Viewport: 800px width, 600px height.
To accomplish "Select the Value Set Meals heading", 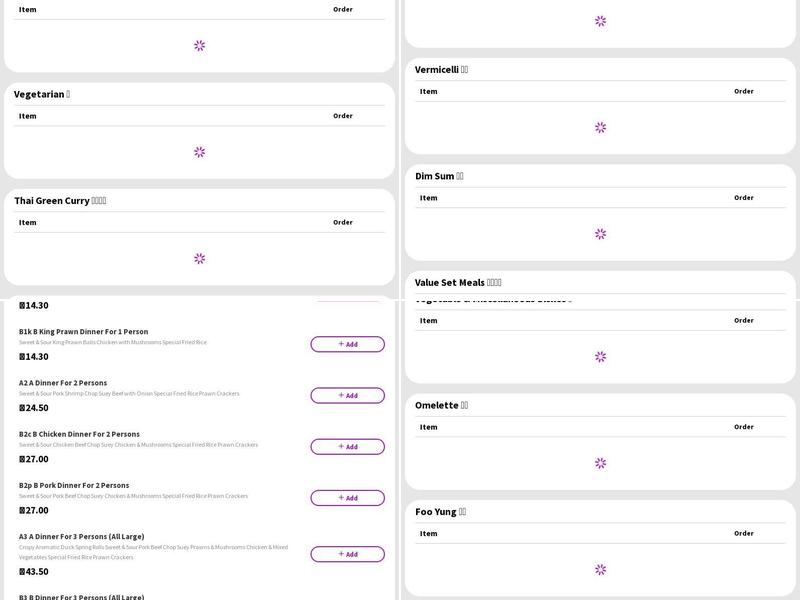I will 451,283.
